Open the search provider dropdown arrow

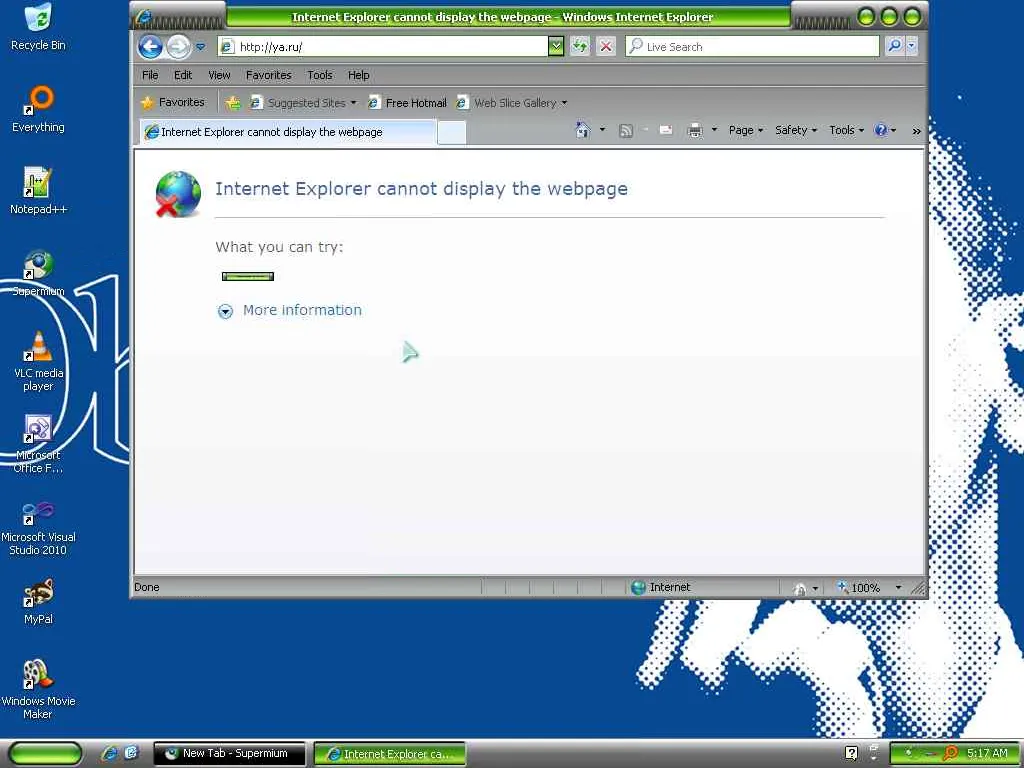click(911, 46)
